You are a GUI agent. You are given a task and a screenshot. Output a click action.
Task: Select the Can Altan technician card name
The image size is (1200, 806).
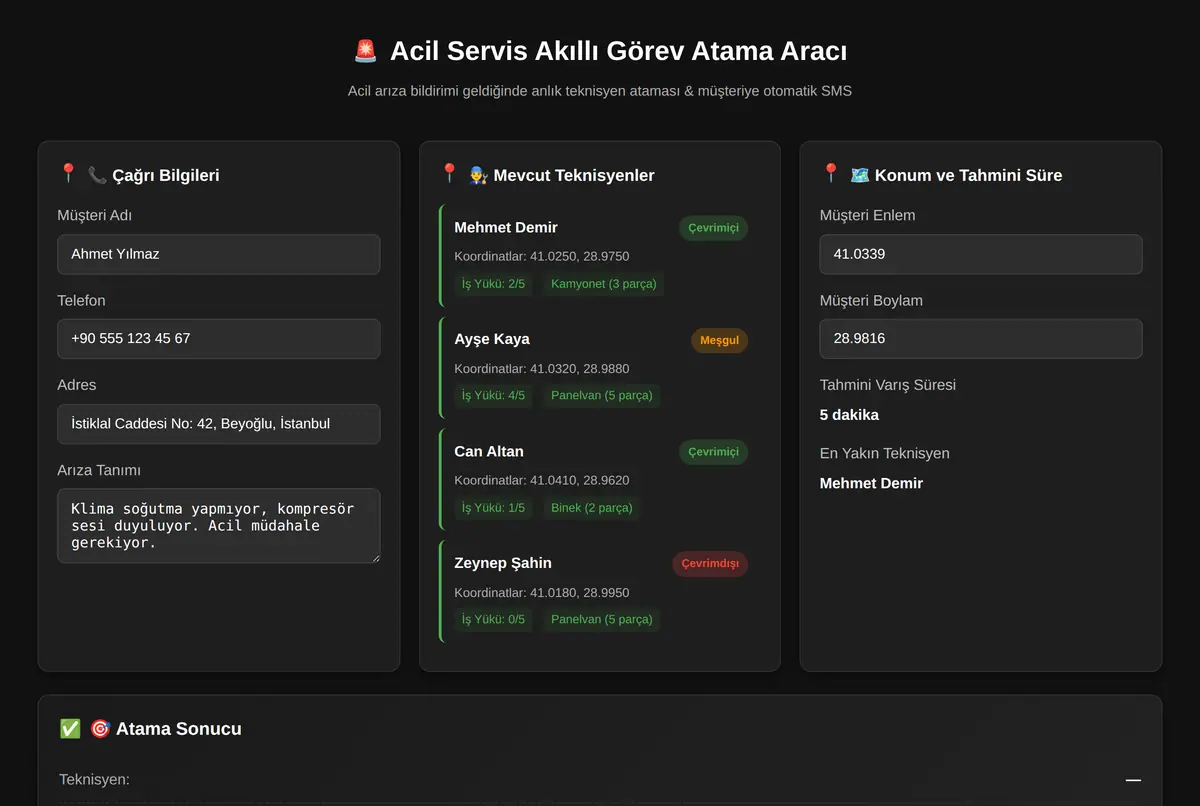tap(489, 451)
